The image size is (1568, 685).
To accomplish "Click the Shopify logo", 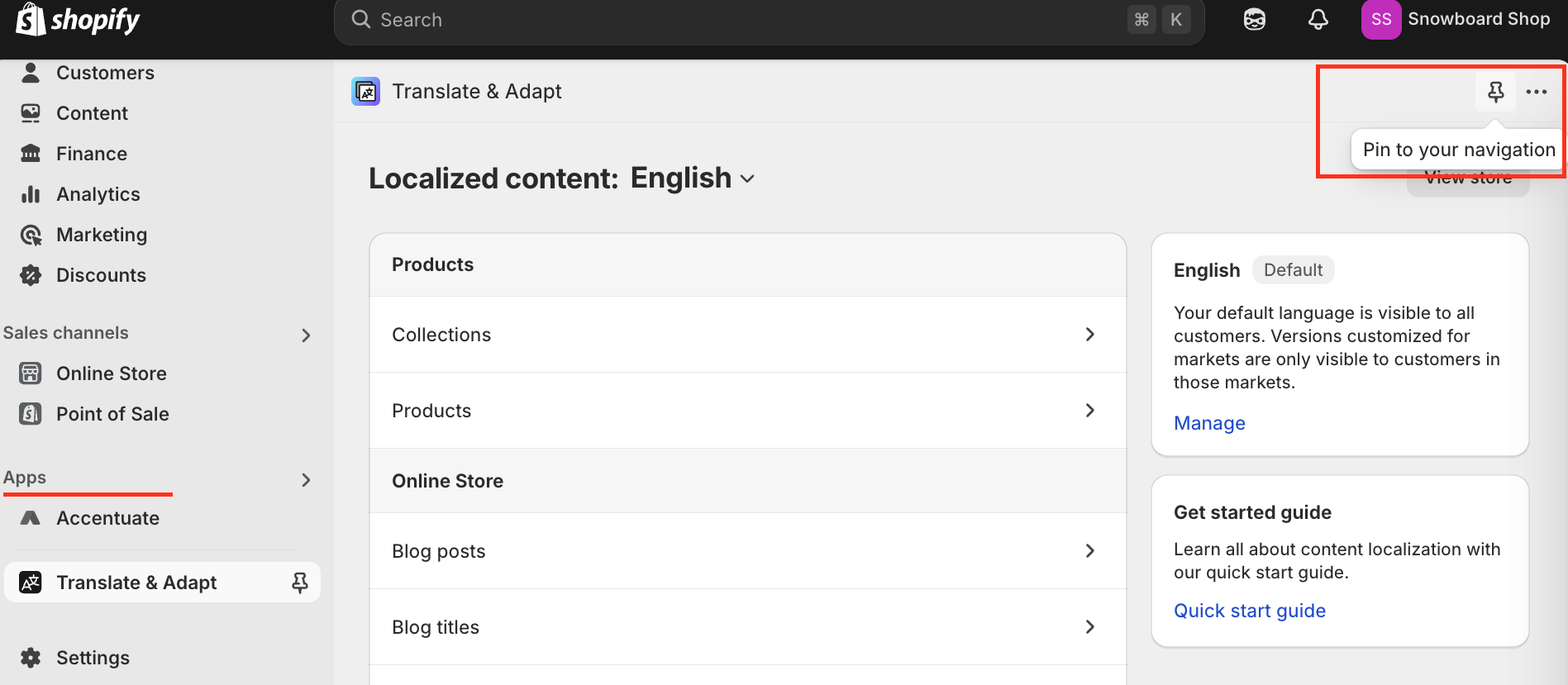I will click(79, 19).
